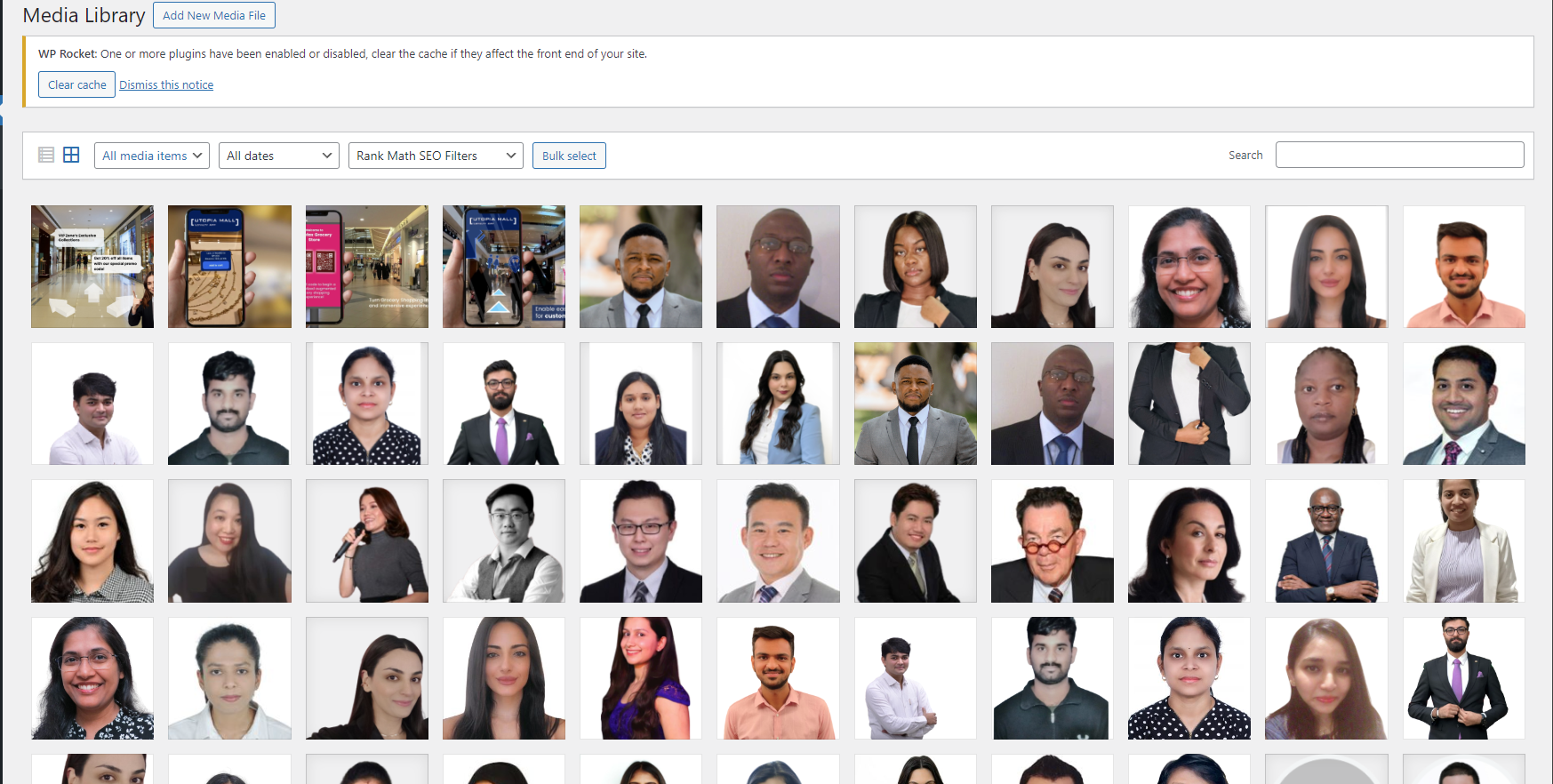Select the woman in light blue blazer
Viewport: 1553px width, 784px height.
(x=778, y=404)
